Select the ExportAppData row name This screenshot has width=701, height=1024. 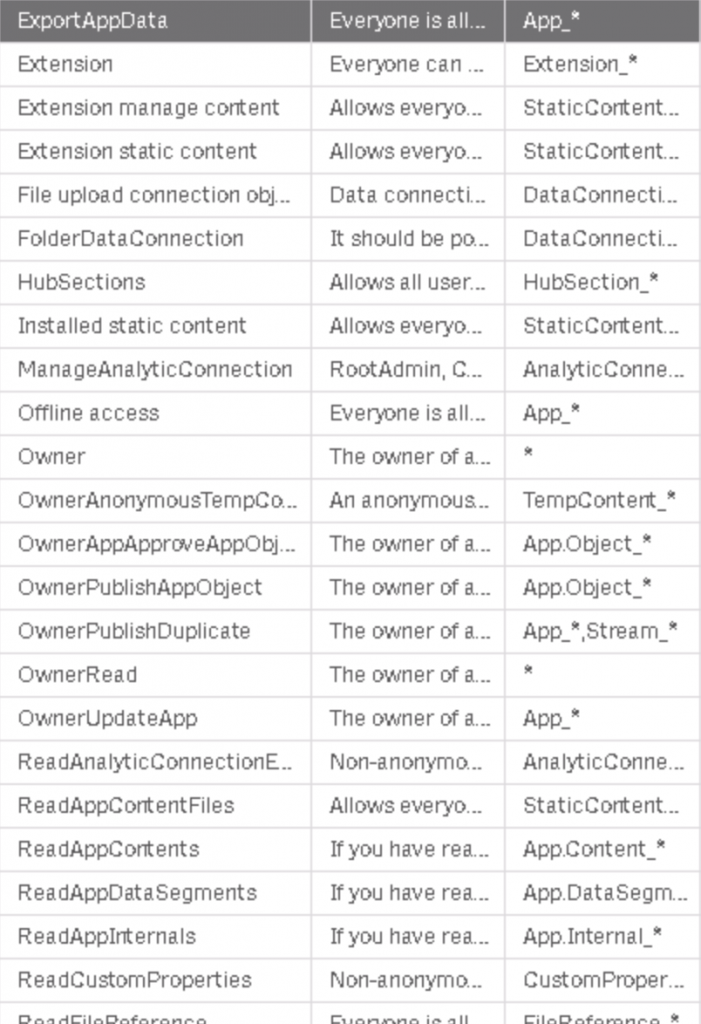[x=93, y=20]
